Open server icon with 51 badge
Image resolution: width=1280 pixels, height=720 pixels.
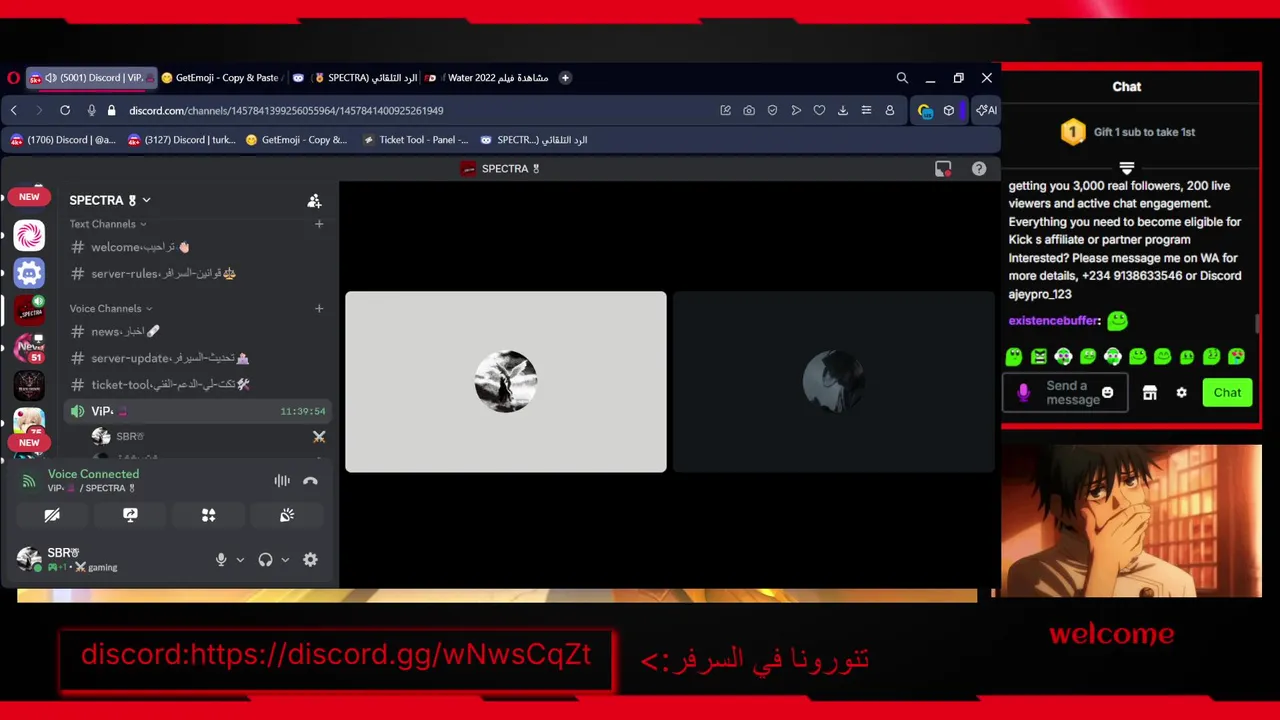29,348
